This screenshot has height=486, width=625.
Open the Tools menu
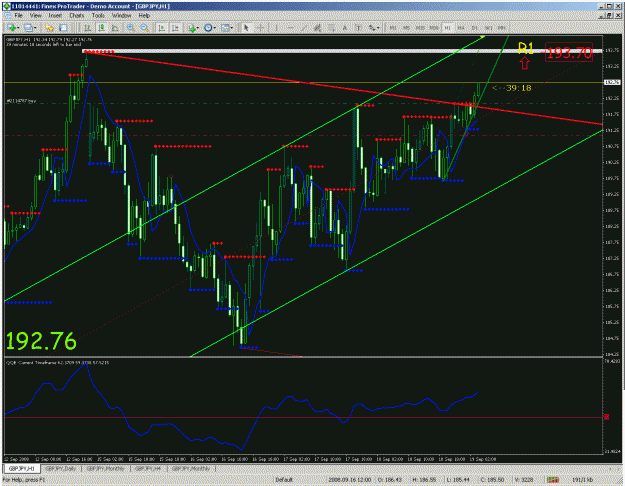98,16
